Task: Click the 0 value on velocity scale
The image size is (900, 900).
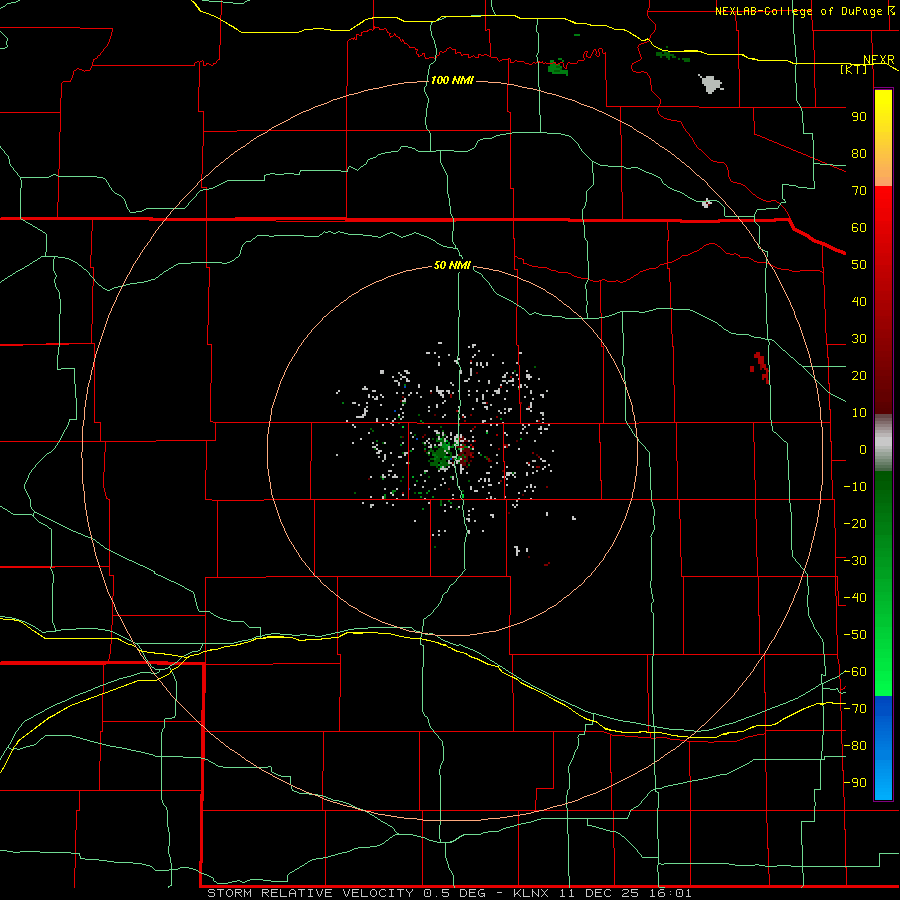Action: [x=863, y=449]
